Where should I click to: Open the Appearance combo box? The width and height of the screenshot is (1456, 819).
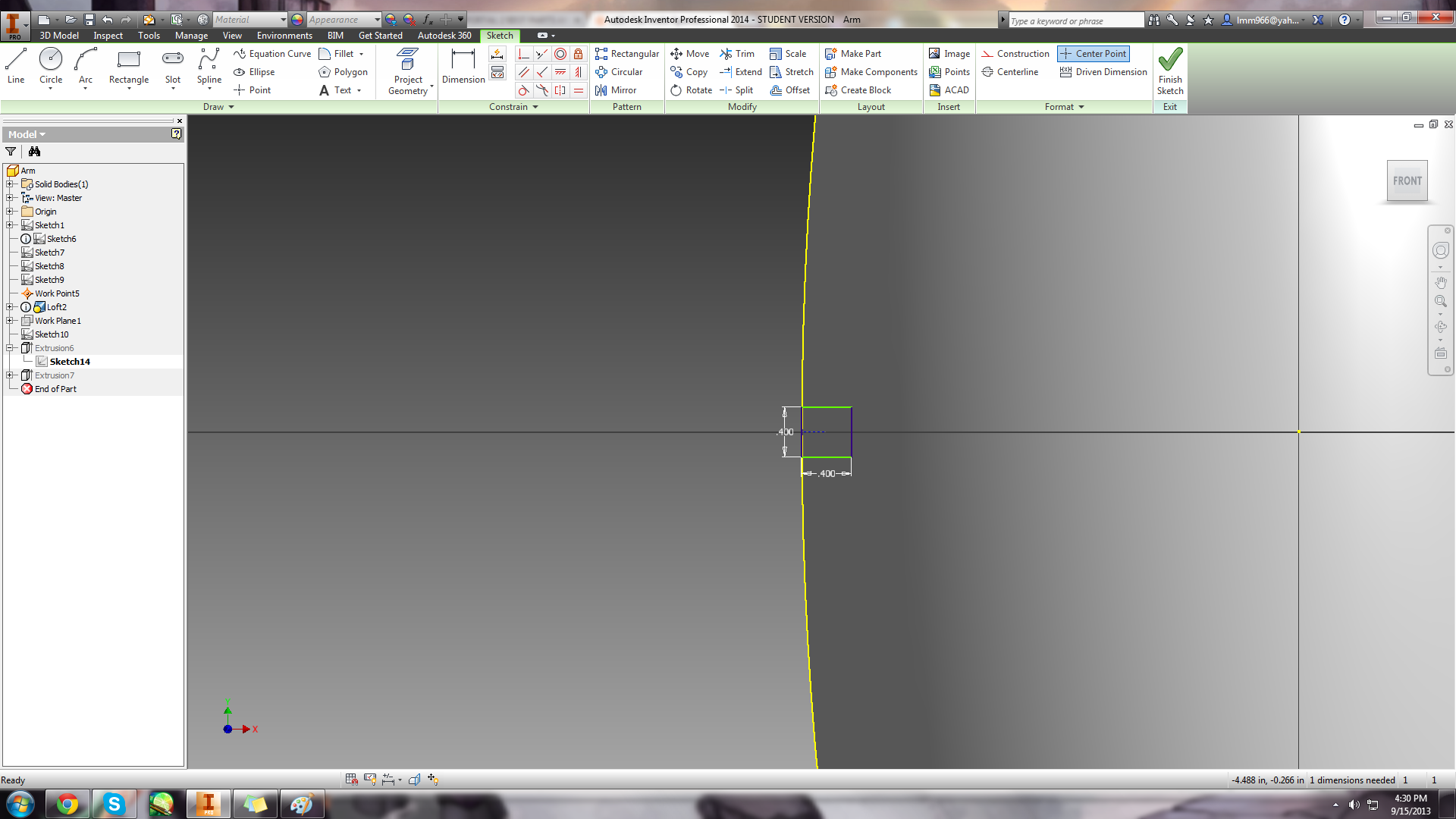(344, 20)
